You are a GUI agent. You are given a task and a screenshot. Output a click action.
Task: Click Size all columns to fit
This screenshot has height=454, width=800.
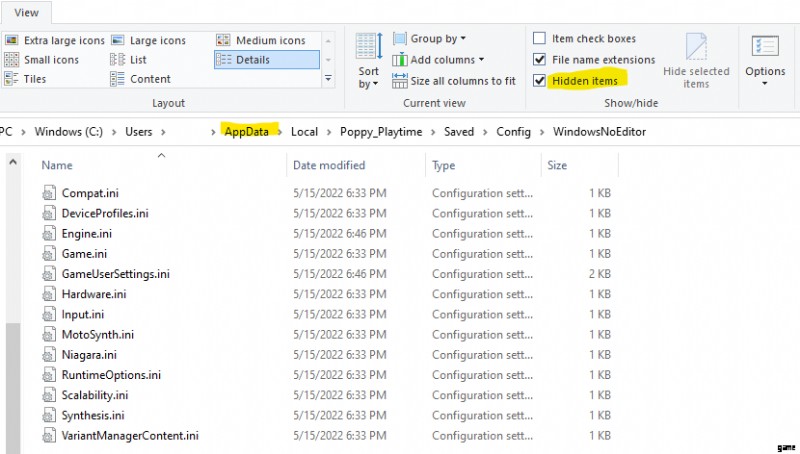pos(454,81)
